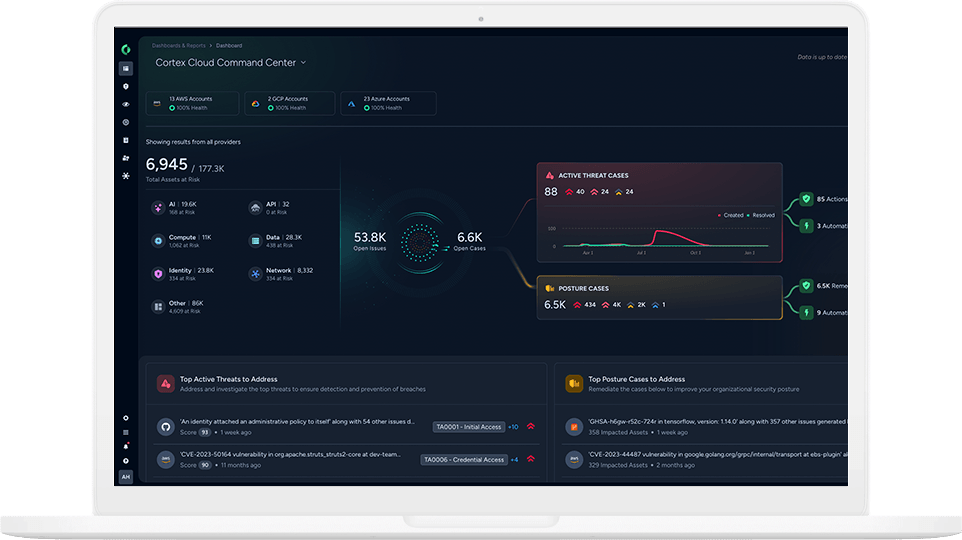Screen dimensions: 962x540
Task: Click the circular help icon above AH avatar
Action: [x=126, y=461]
